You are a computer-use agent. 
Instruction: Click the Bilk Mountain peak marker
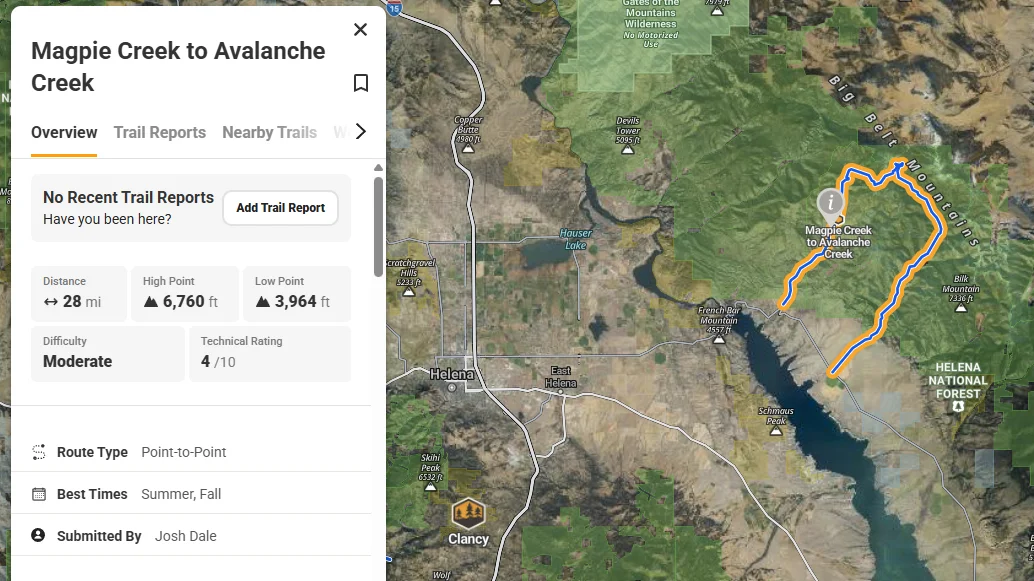pos(961,307)
